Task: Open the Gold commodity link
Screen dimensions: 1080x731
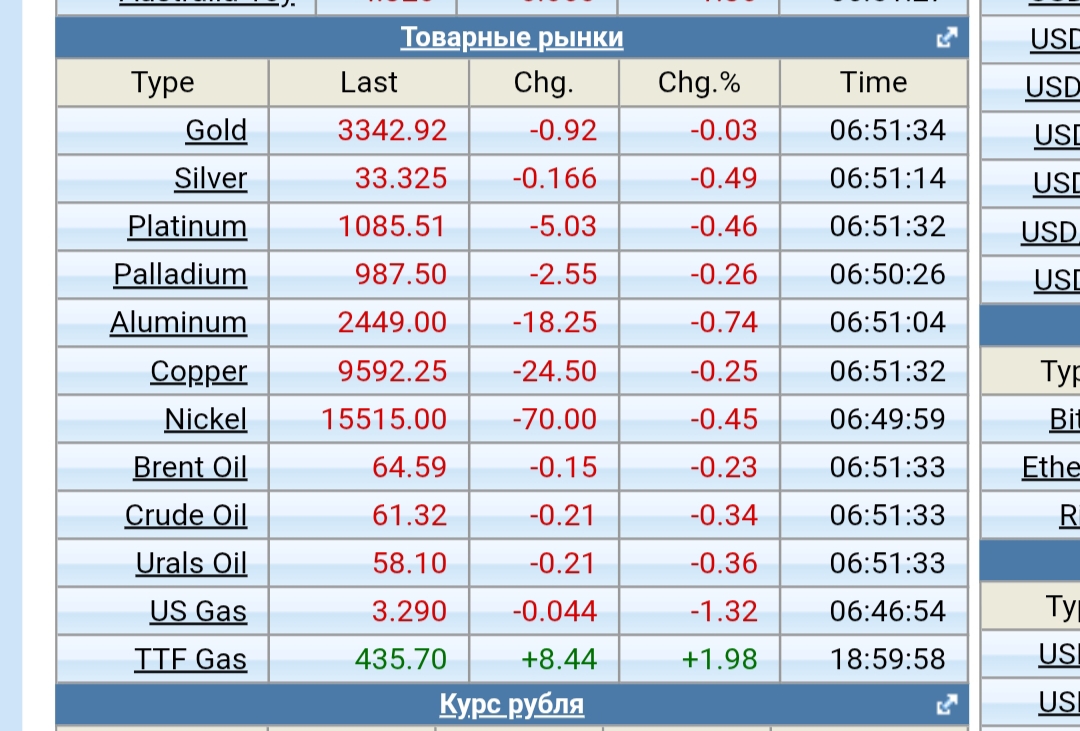Action: coord(216,131)
